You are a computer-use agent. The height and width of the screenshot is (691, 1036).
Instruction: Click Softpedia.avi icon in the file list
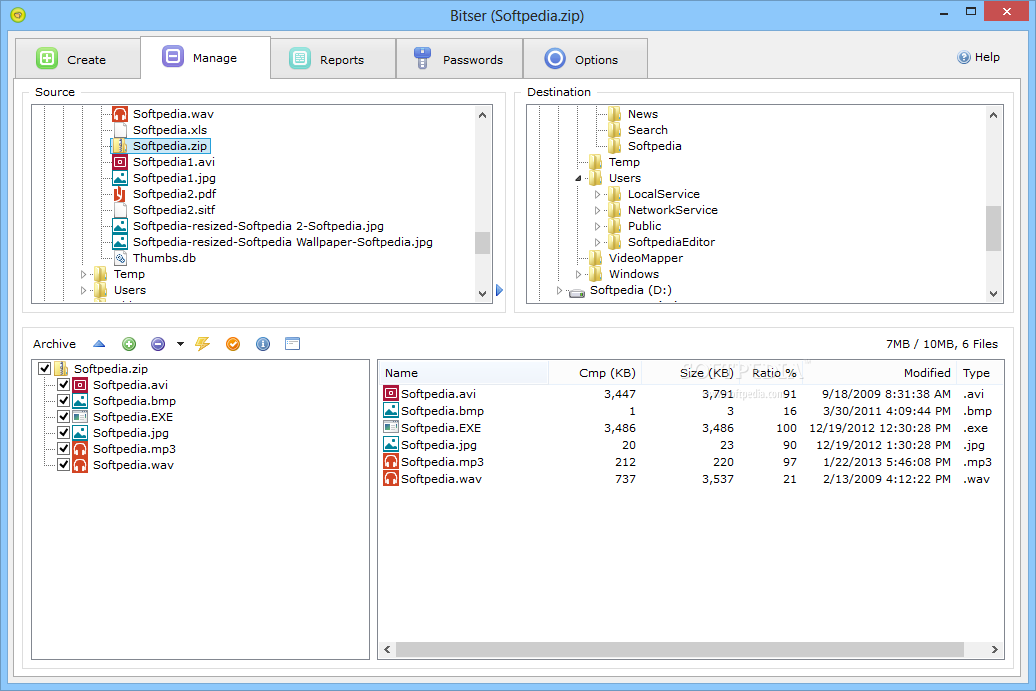391,394
